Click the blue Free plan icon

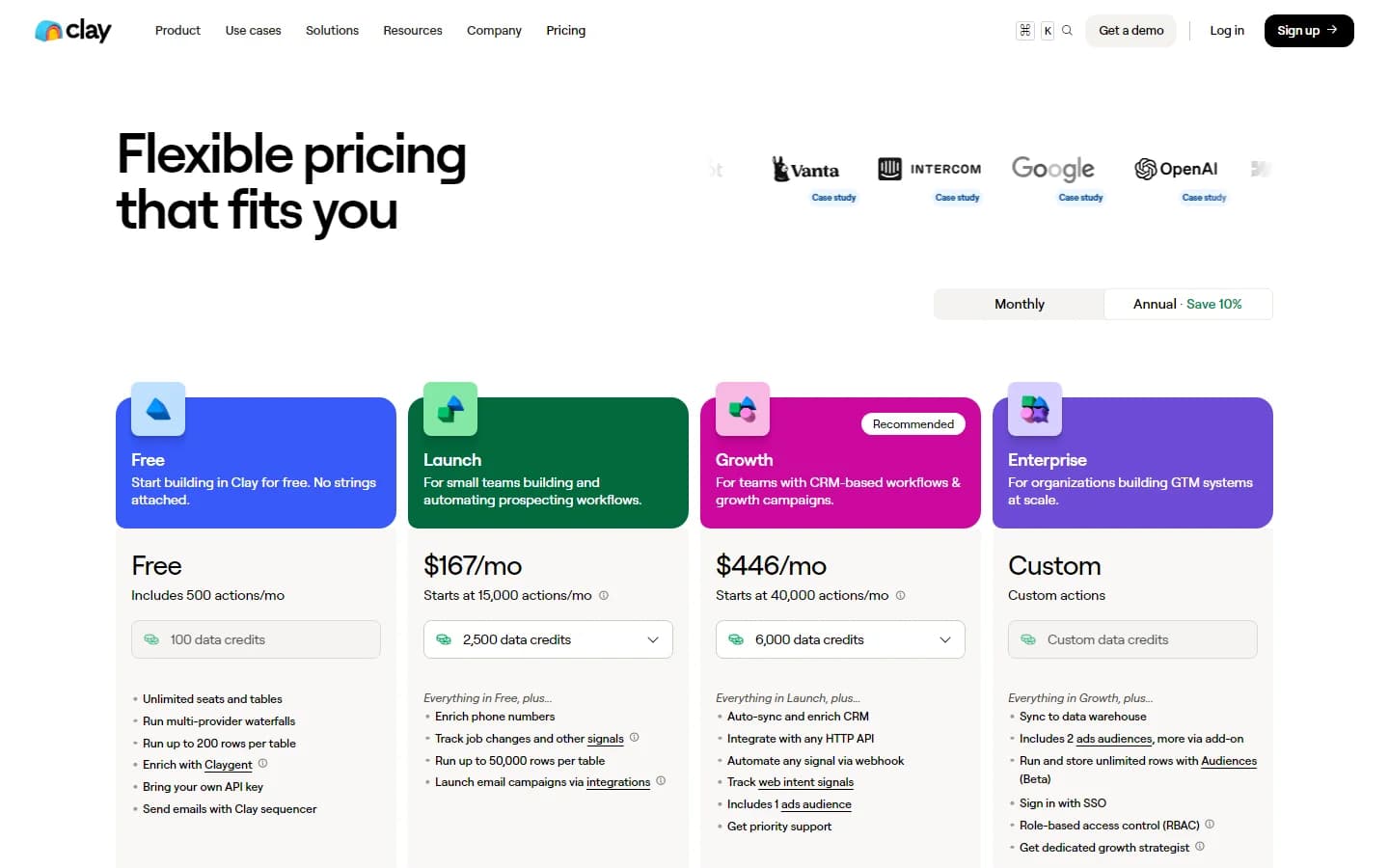(x=156, y=408)
